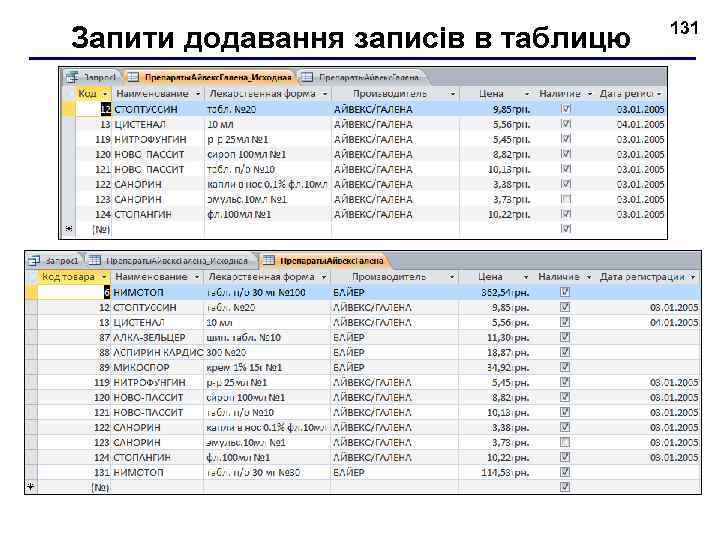This screenshot has width=720, height=540.
Task: Click date 04.01.2005 in upper table
Action: coord(631,124)
